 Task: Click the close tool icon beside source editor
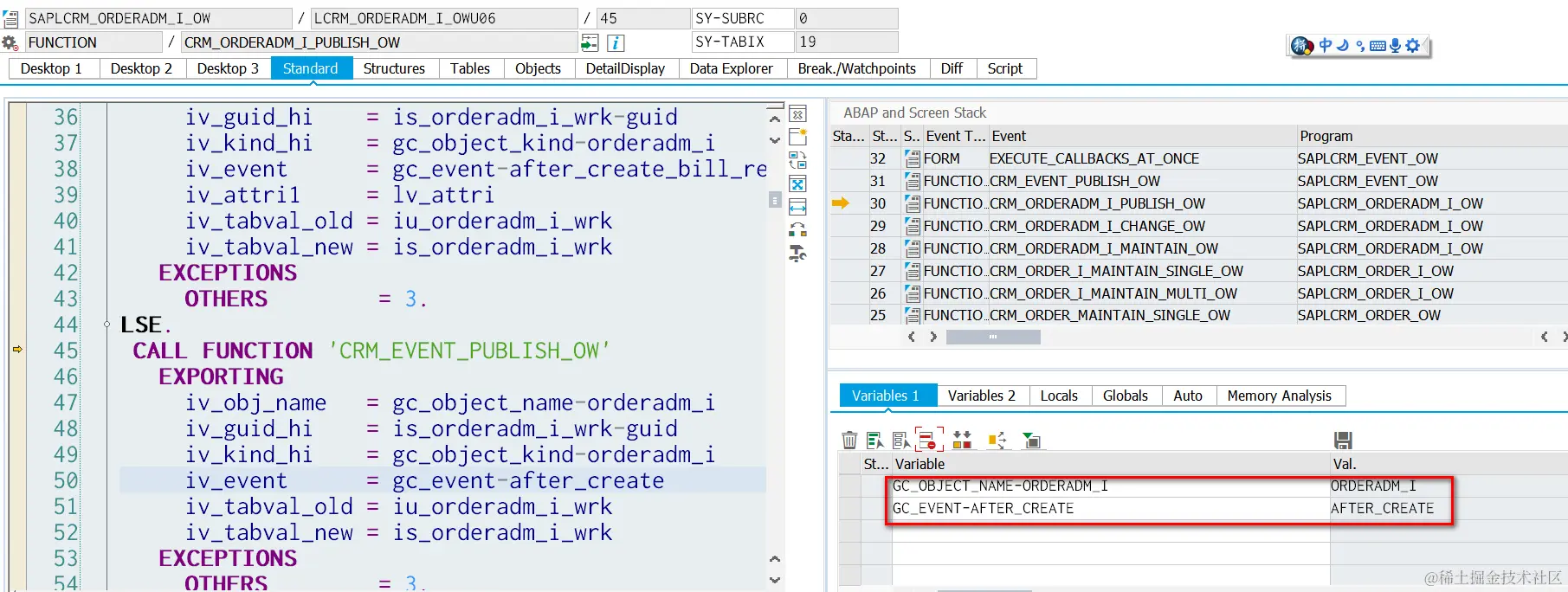[x=797, y=114]
